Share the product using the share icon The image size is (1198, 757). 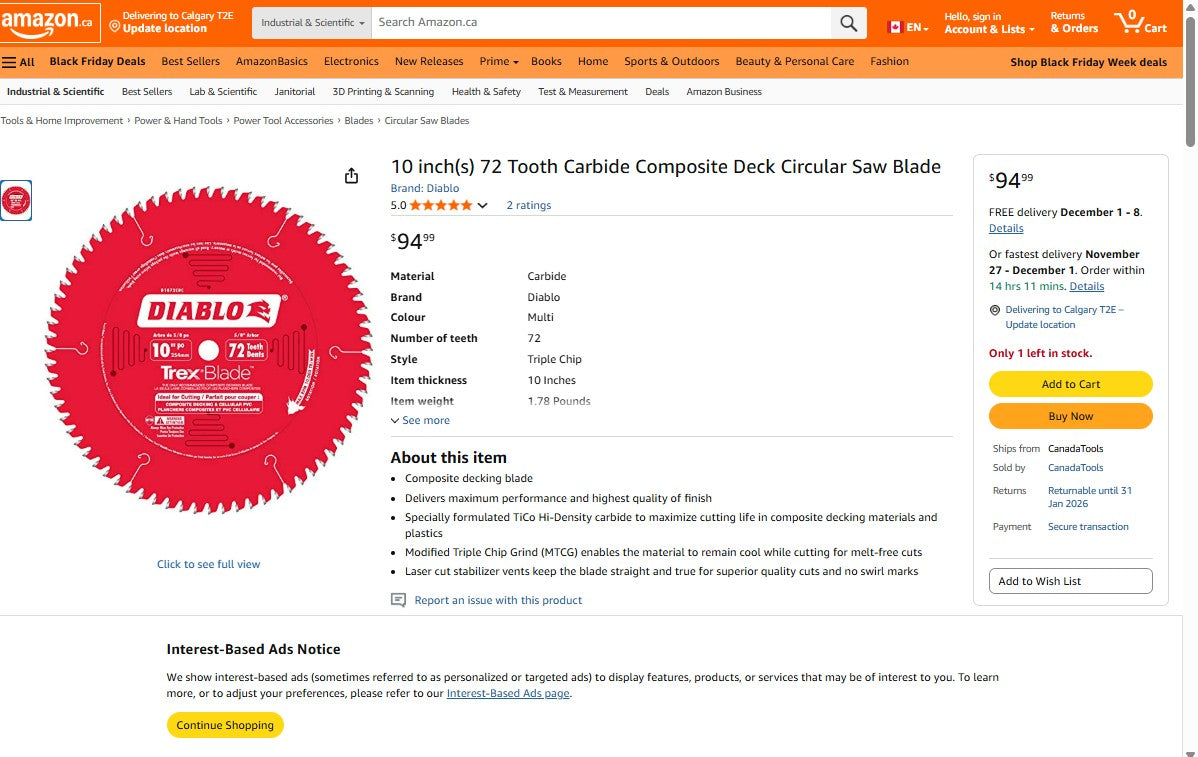tap(351, 175)
